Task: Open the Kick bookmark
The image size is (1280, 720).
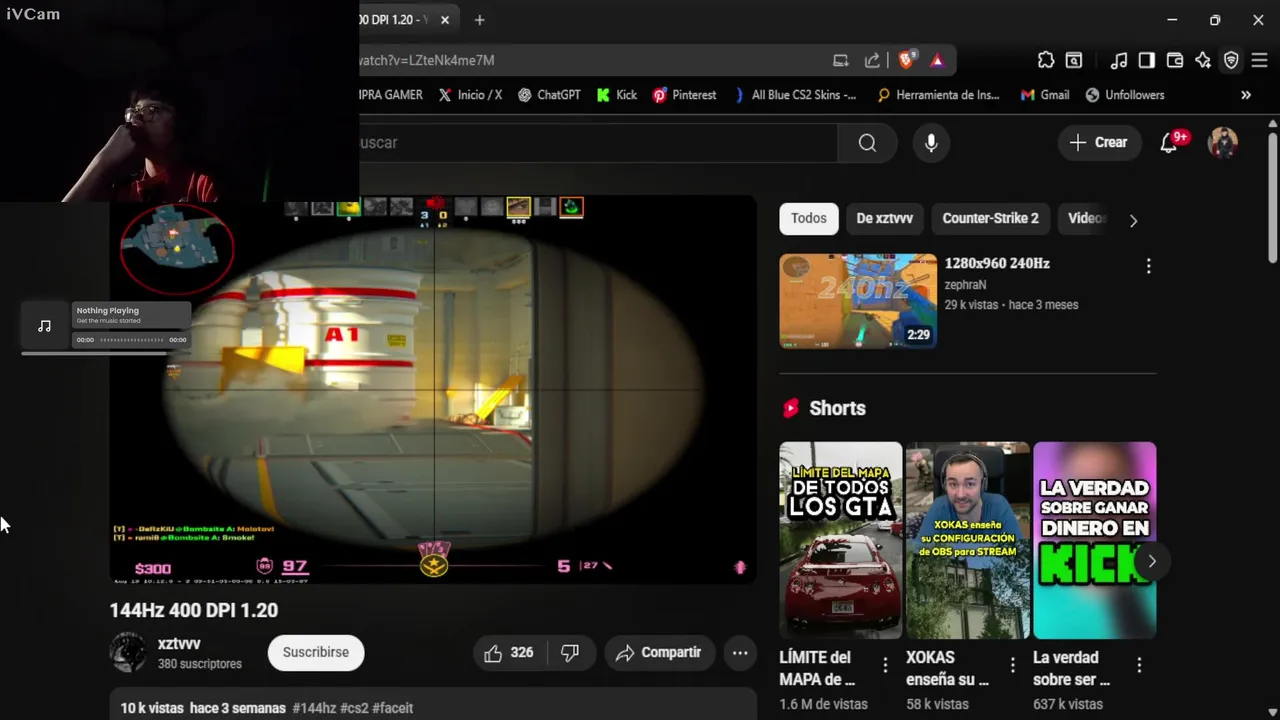Action: [617, 95]
